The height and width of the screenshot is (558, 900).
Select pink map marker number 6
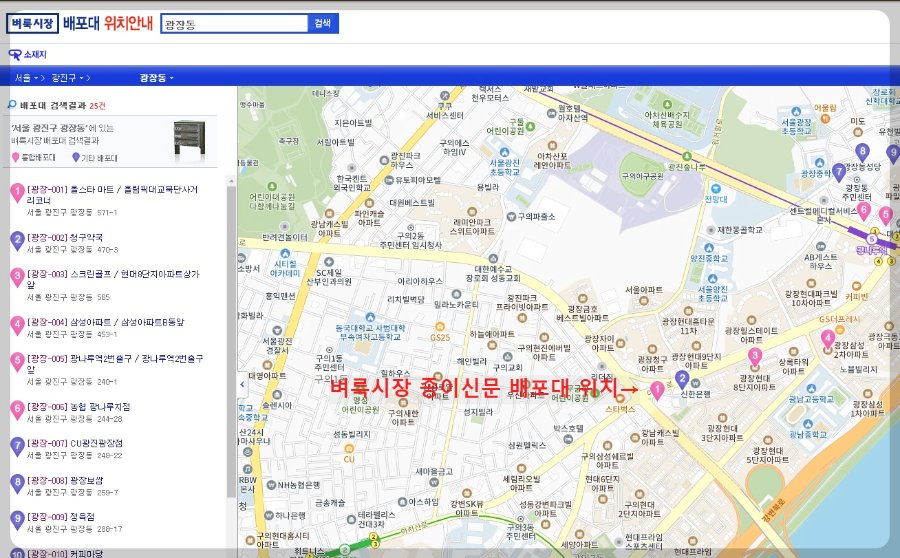pos(863,211)
